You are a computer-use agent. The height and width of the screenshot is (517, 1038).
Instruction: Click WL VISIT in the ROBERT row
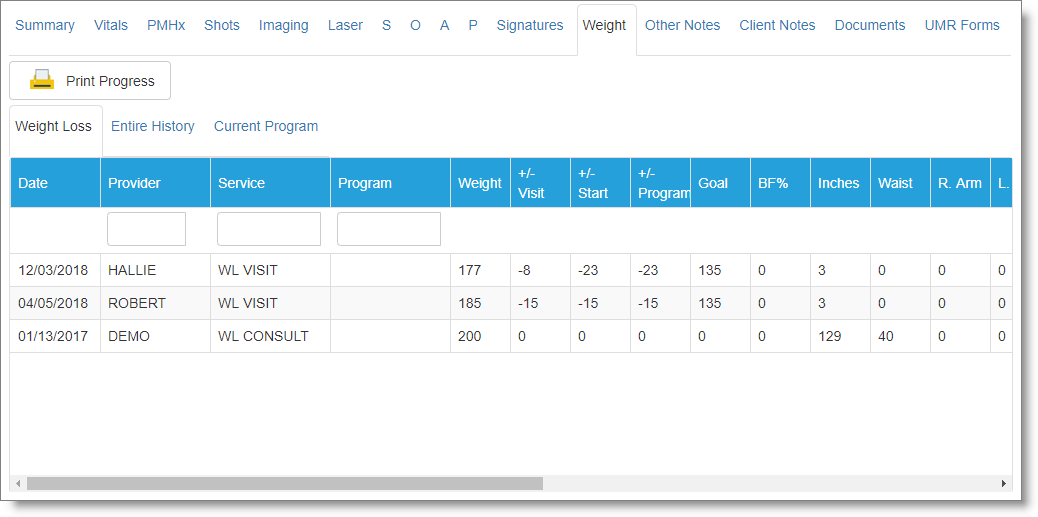[x=248, y=303]
